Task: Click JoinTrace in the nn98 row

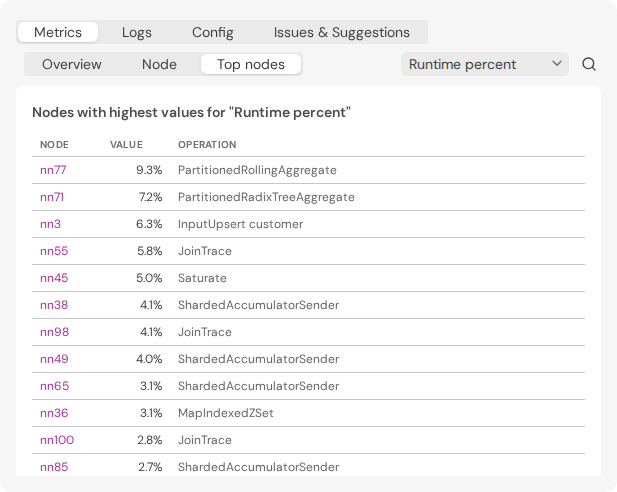Action: tap(205, 332)
